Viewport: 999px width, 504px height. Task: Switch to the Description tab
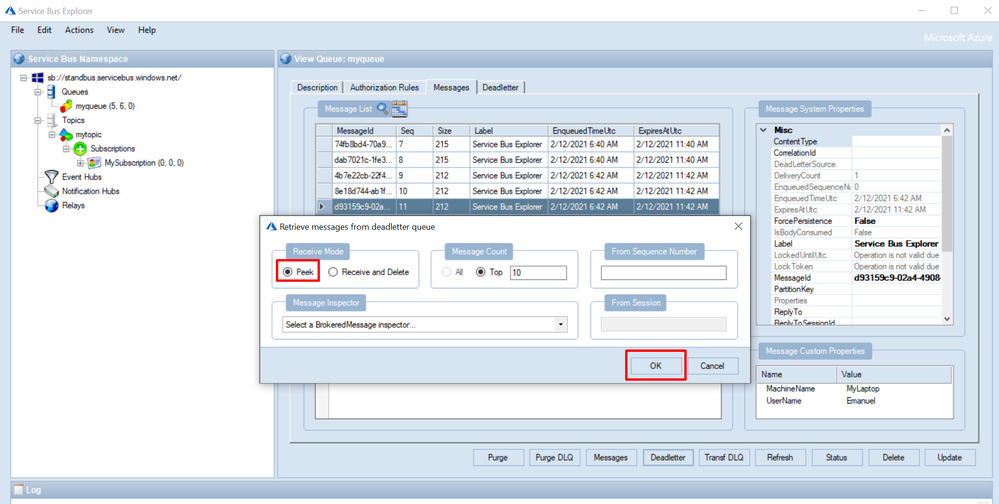(317, 87)
